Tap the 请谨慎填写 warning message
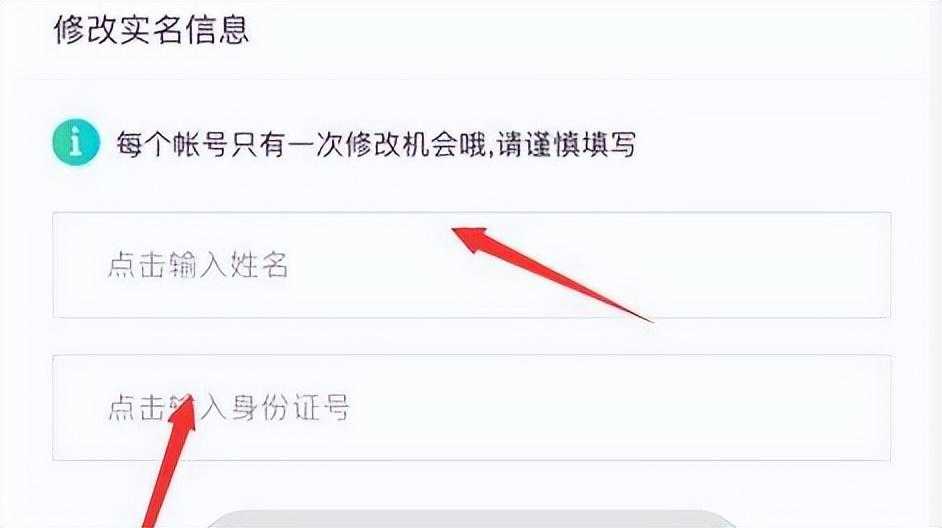This screenshot has height=528, width=942. 566,145
